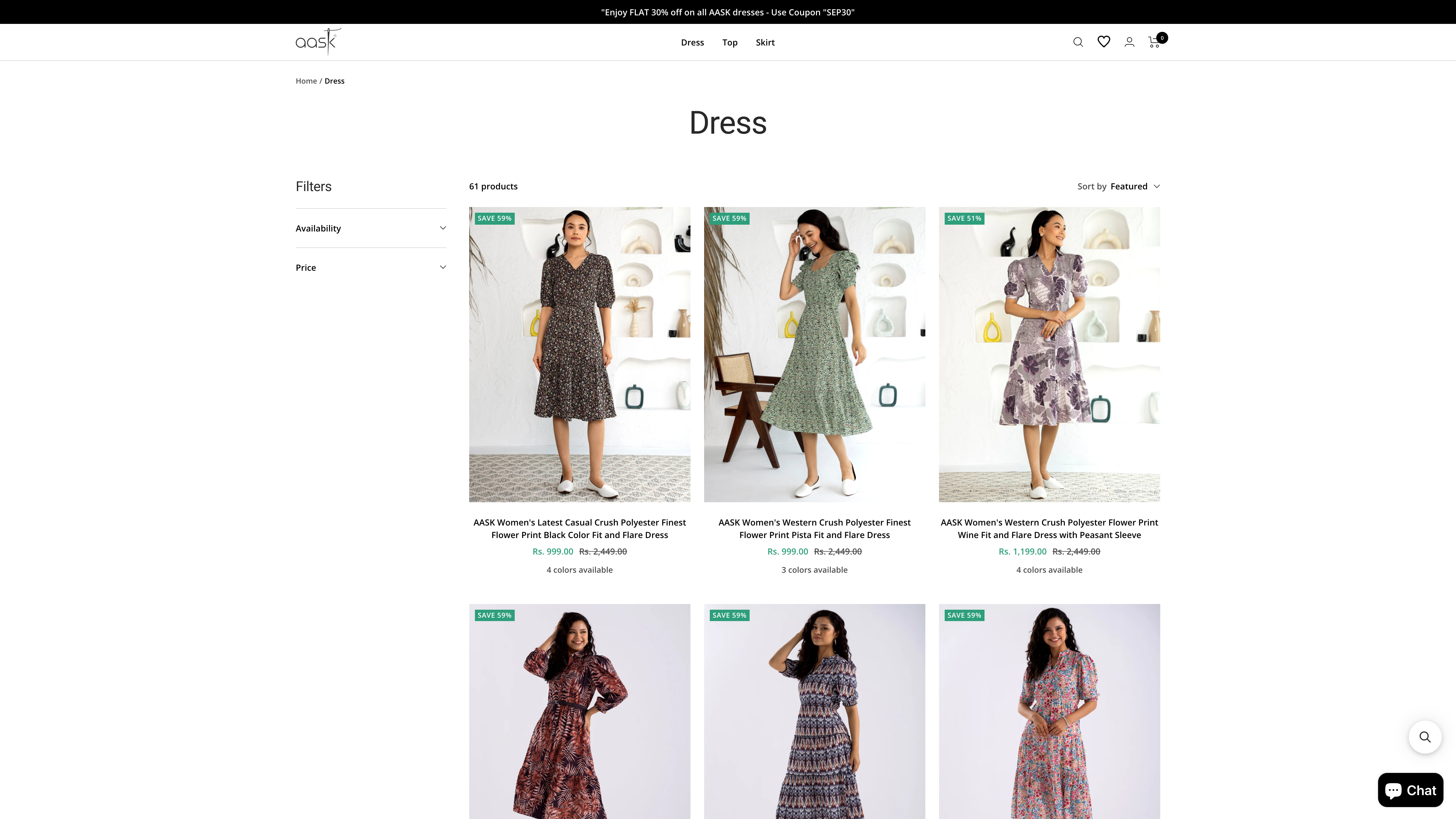Click the magnifier icon at bottom right
Image resolution: width=1456 pixels, height=819 pixels.
pyautogui.click(x=1425, y=737)
